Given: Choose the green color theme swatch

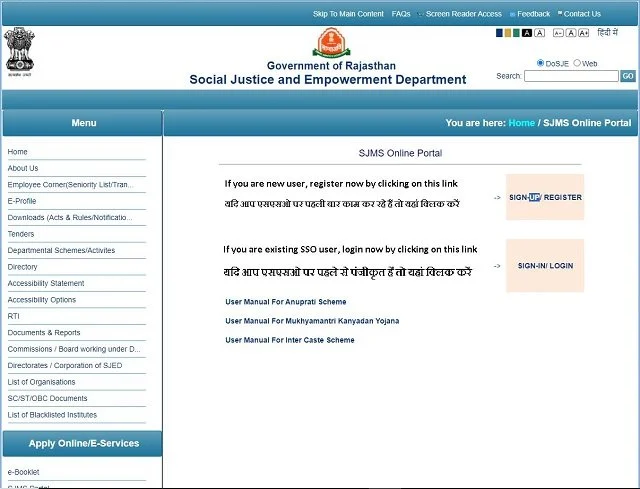Looking at the screenshot, I should click(x=516, y=33).
